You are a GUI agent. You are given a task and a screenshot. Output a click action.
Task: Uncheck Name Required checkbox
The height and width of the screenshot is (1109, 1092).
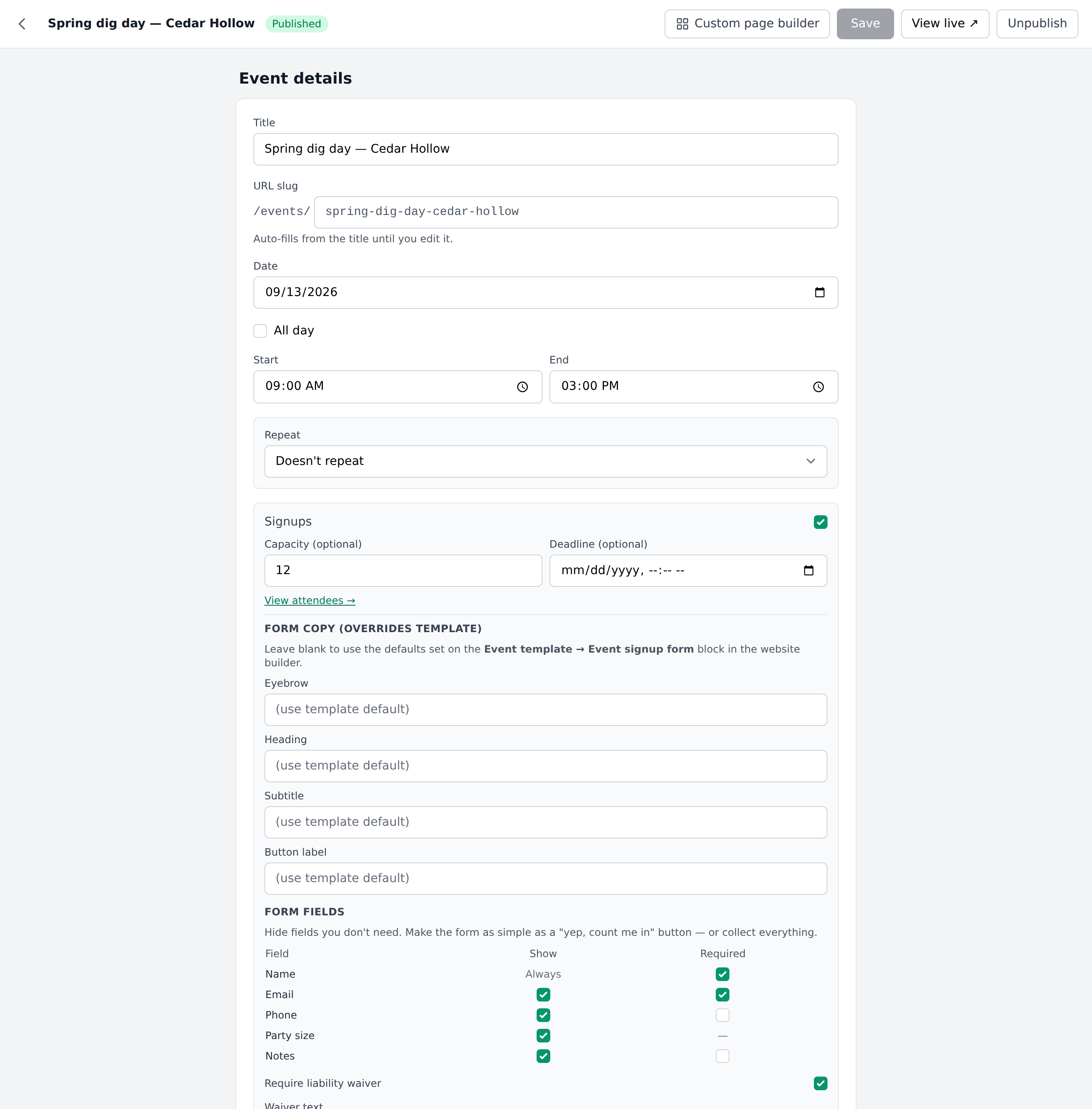point(722,974)
